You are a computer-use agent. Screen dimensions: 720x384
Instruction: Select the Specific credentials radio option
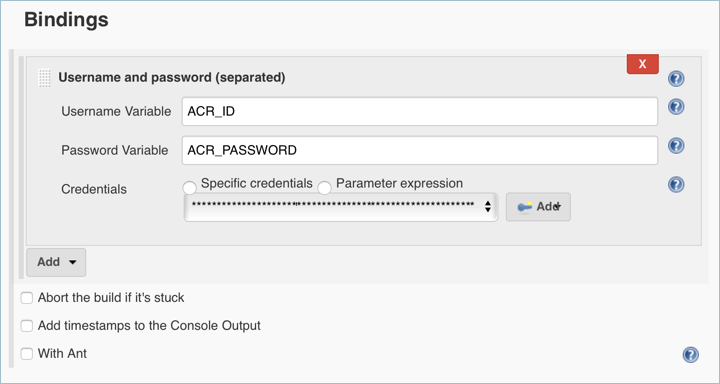point(189,188)
